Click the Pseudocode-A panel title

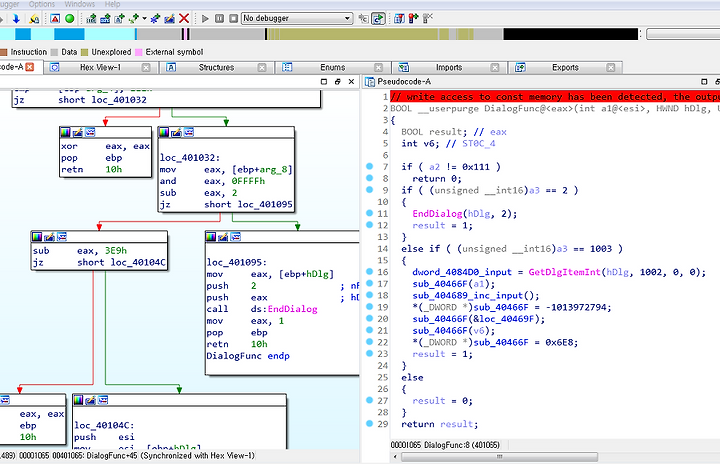(x=404, y=82)
